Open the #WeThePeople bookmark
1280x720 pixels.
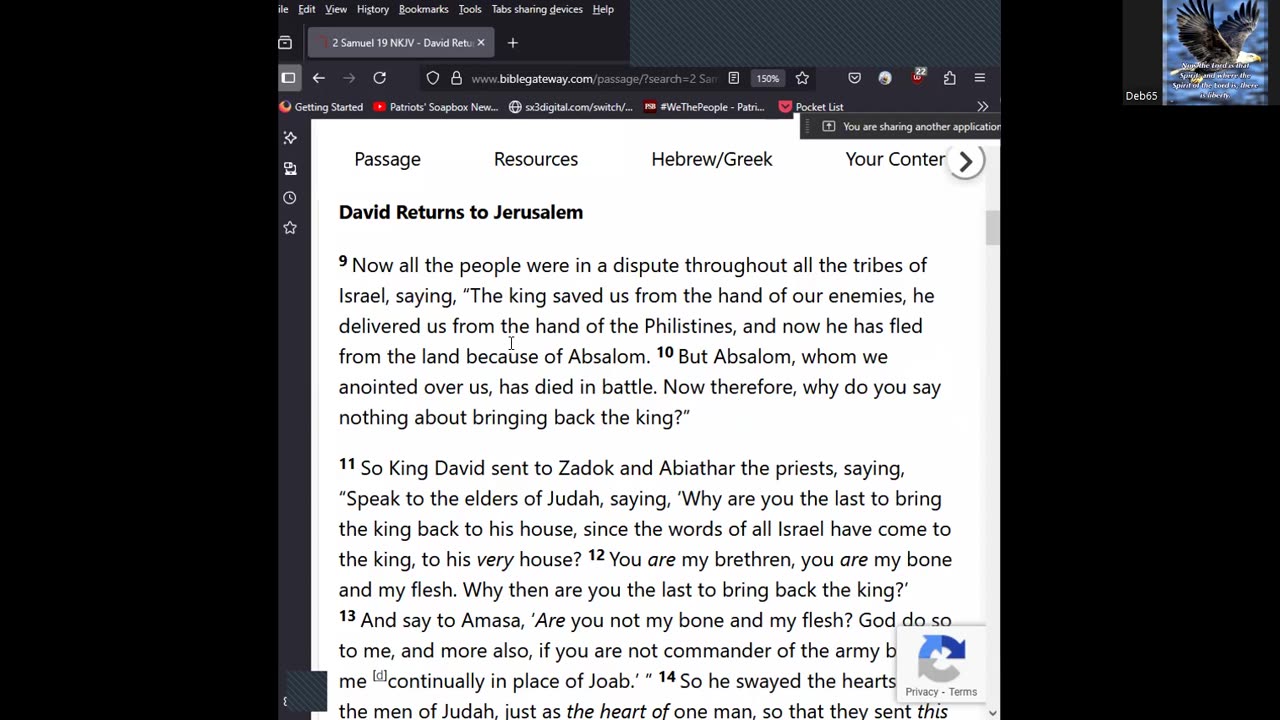coord(704,107)
